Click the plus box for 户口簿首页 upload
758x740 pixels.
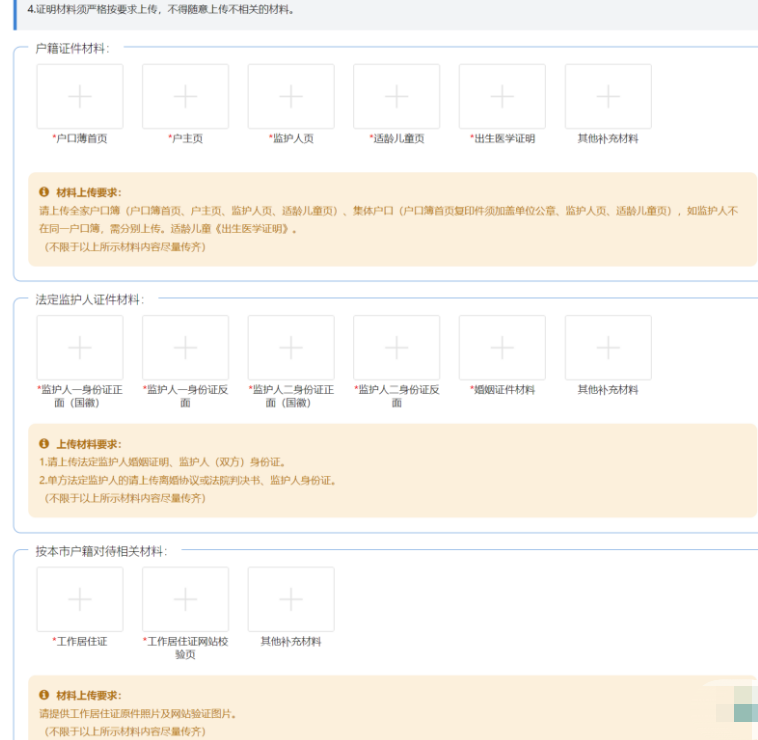(x=80, y=97)
